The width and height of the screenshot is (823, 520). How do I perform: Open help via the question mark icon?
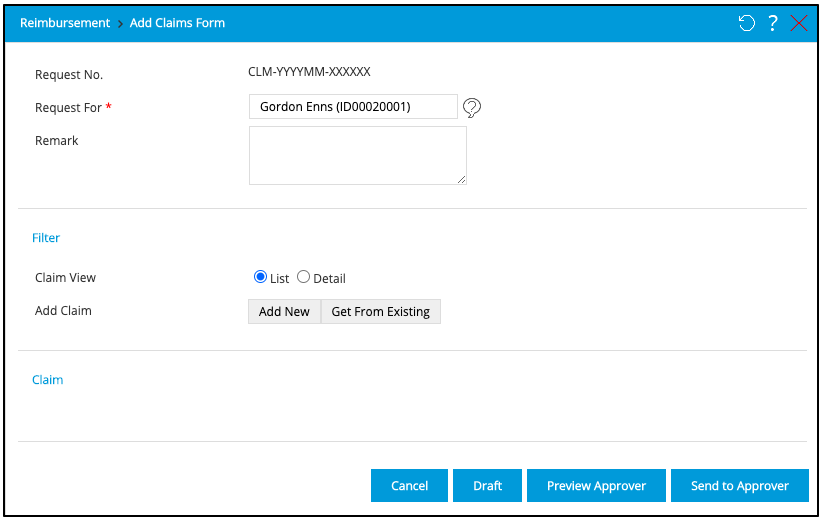point(772,23)
